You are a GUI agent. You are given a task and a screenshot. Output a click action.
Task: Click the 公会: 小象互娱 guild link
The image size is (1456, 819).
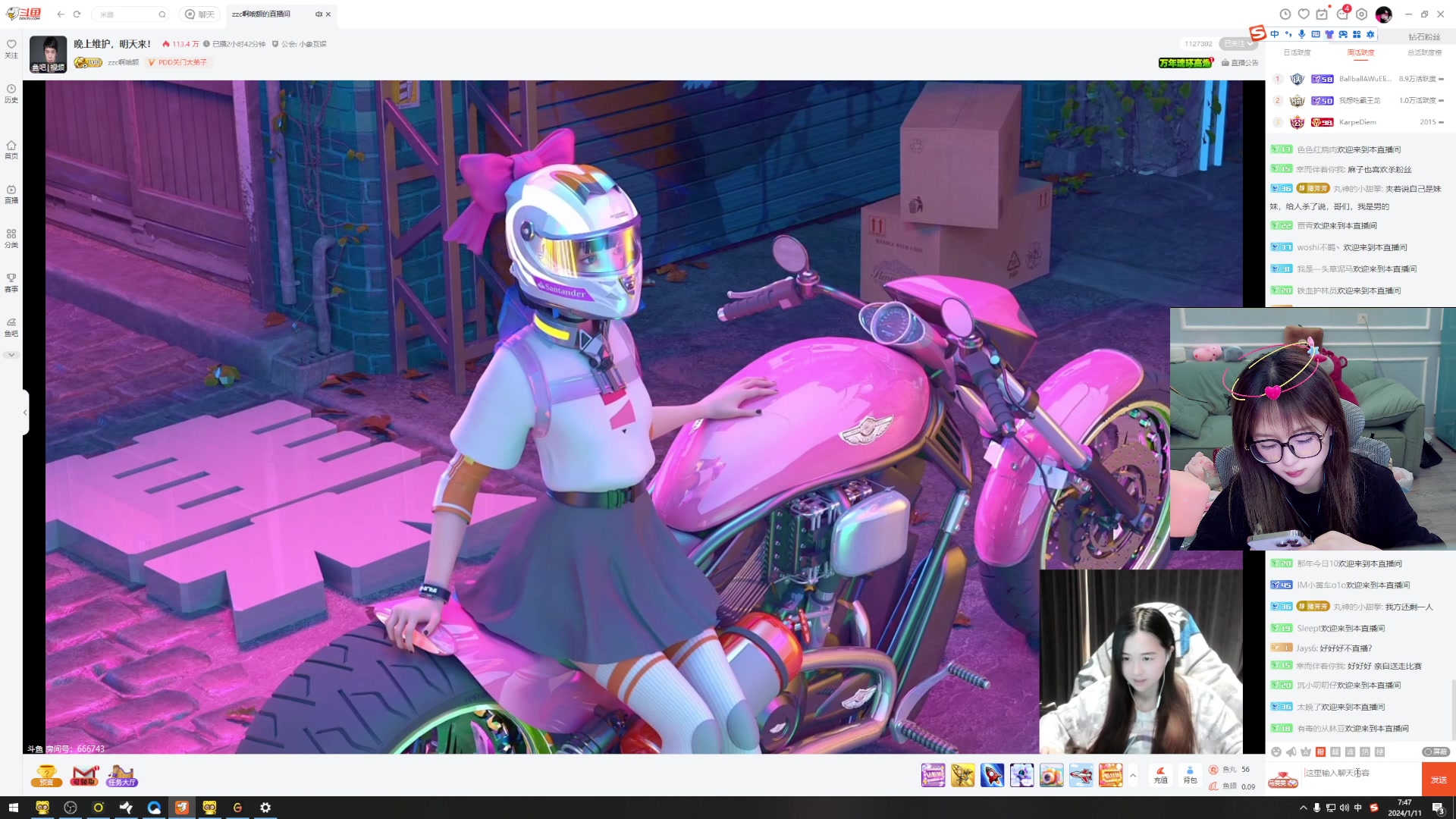coord(300,44)
